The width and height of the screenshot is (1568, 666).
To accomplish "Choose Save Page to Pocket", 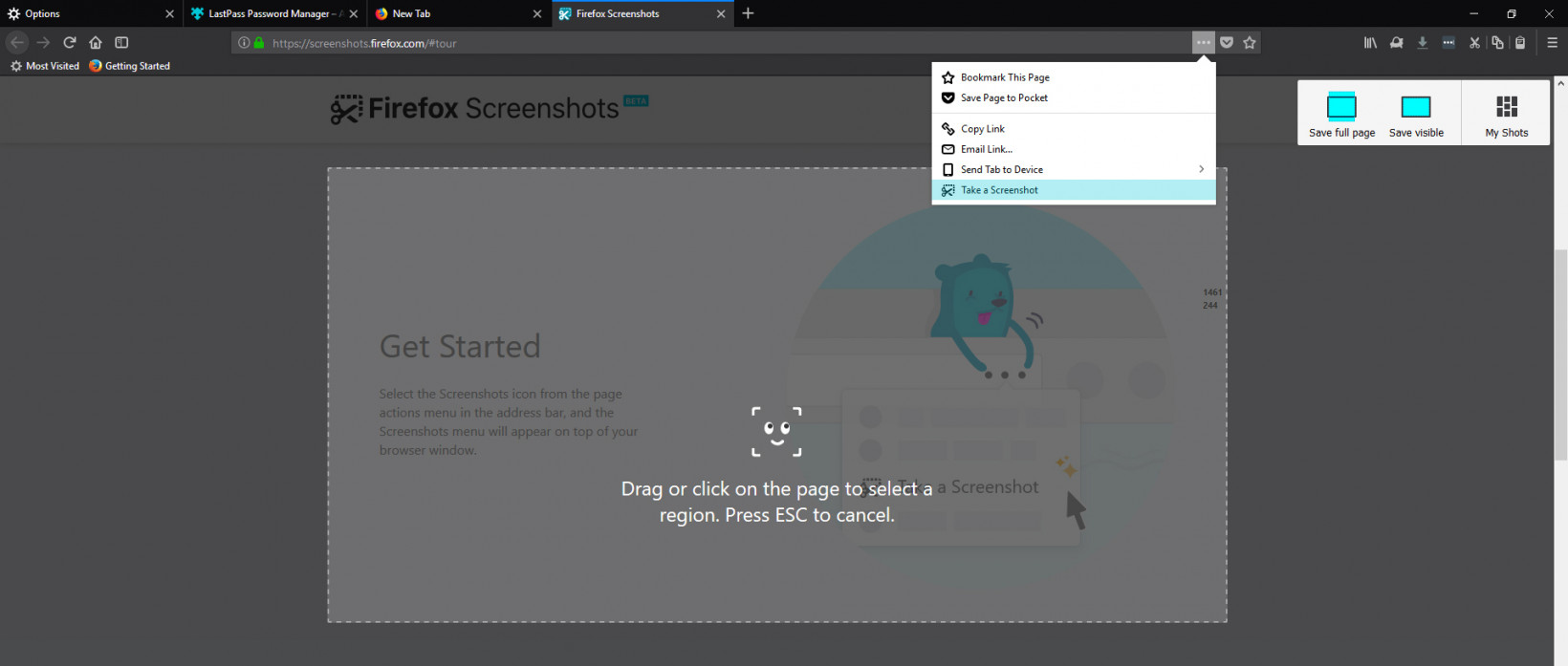I will click(x=1074, y=97).
